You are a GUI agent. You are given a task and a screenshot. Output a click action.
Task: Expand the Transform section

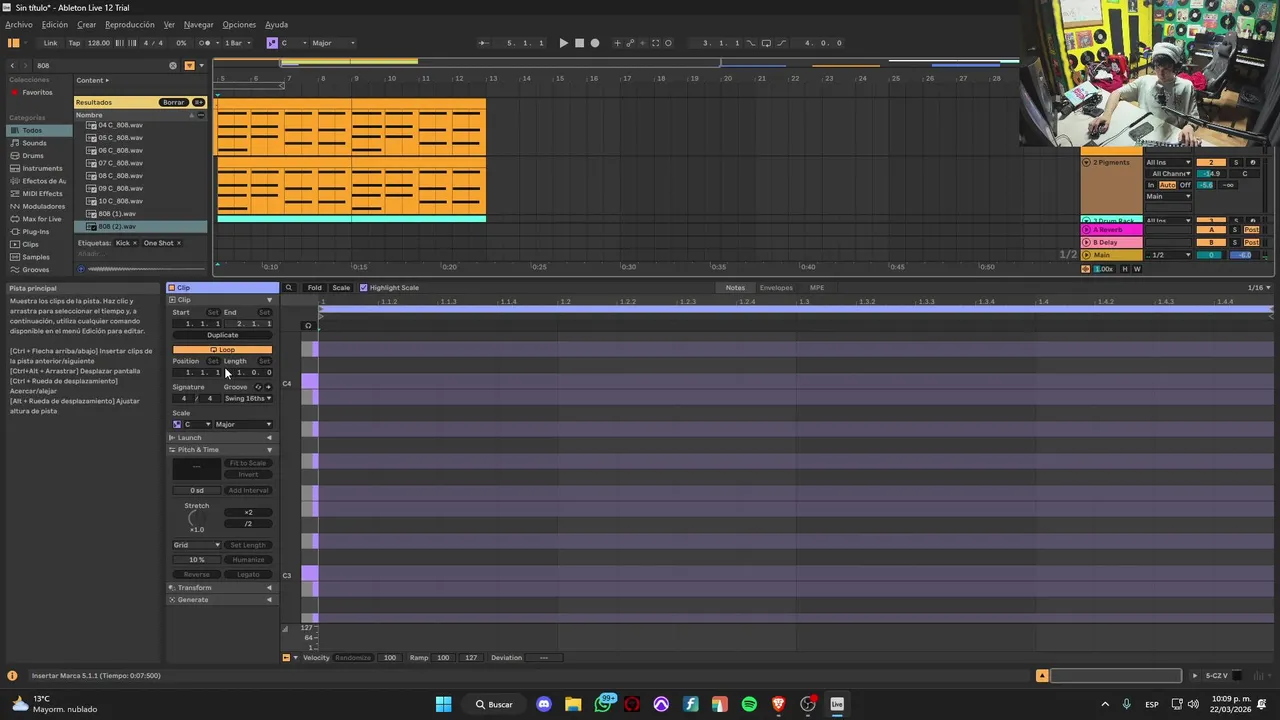(221, 588)
